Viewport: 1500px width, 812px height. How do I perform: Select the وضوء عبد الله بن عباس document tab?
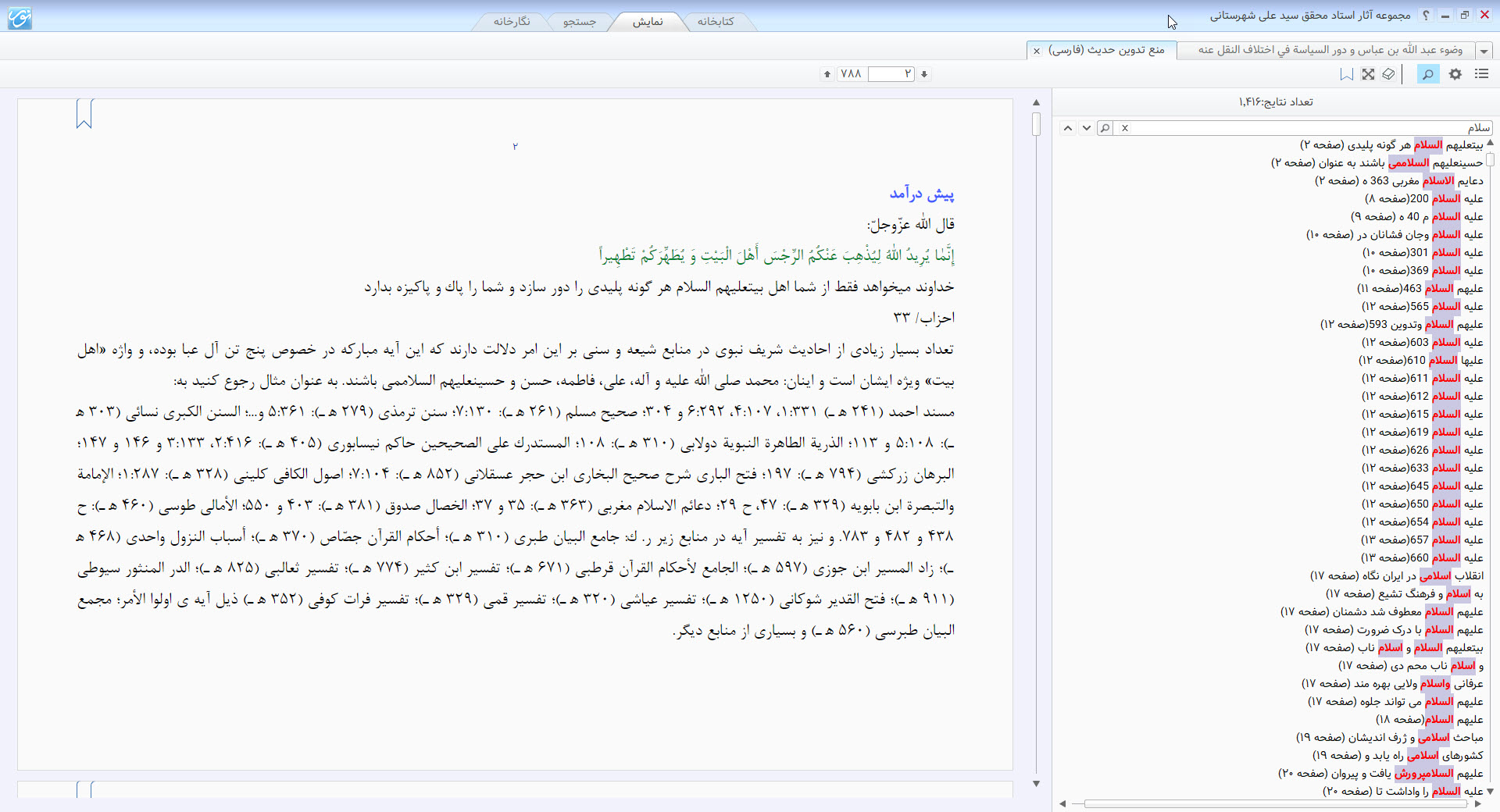[1330, 50]
